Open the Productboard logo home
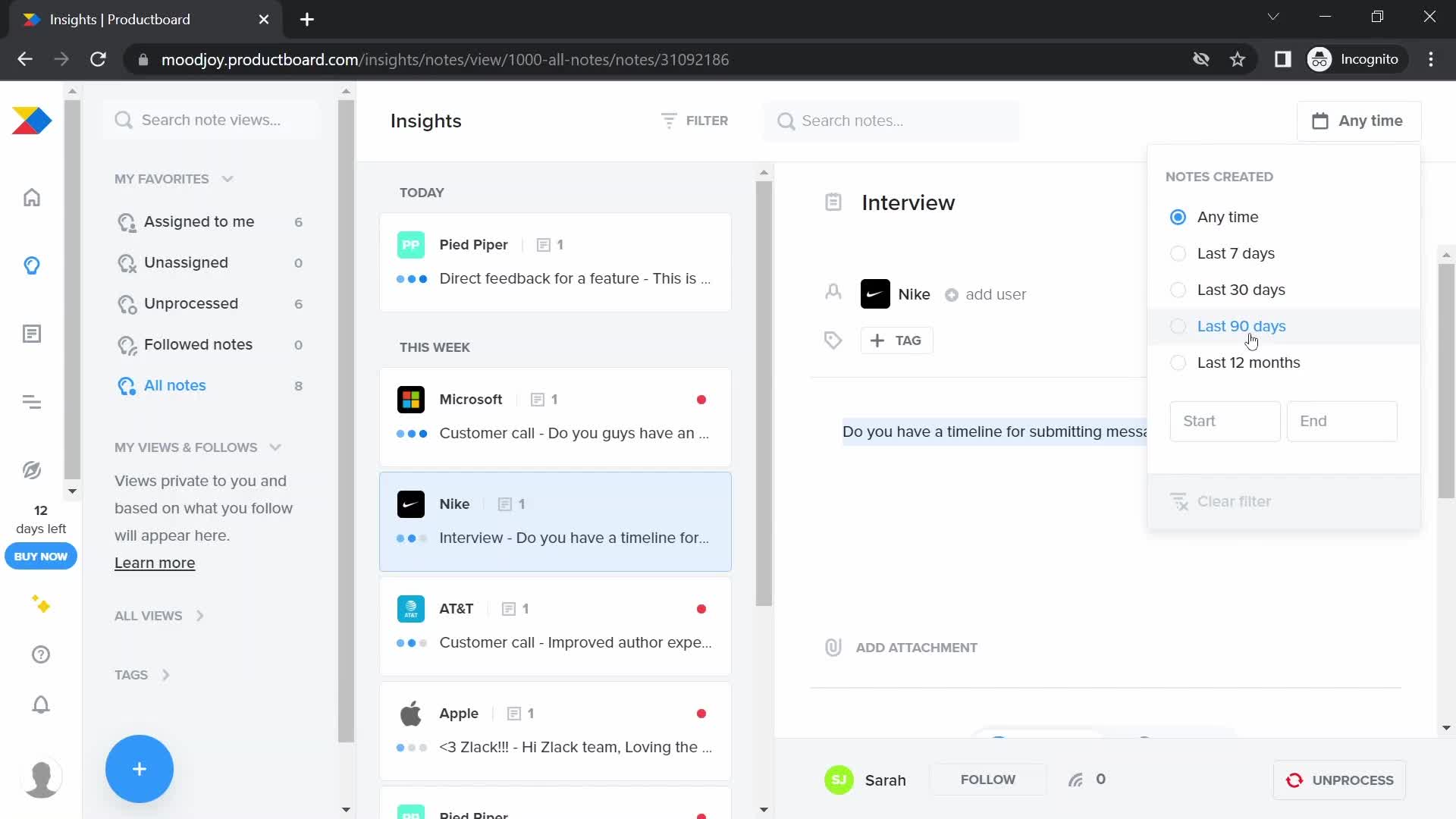Viewport: 1456px width, 819px height. pyautogui.click(x=32, y=121)
